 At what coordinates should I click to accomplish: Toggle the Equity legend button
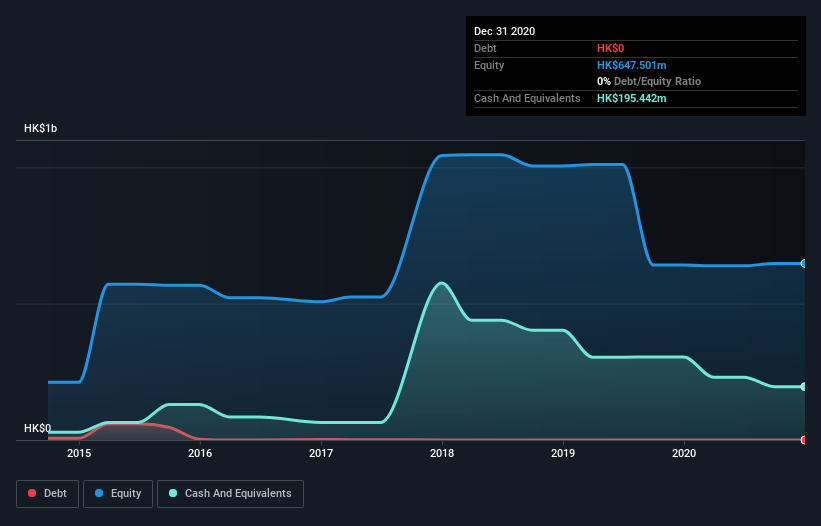pos(118,494)
